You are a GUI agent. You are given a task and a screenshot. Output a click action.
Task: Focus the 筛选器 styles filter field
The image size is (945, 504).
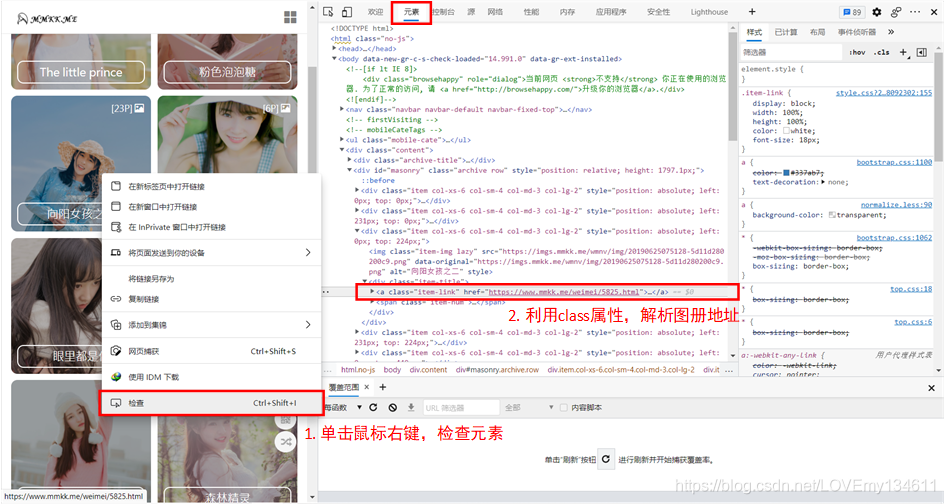(791, 52)
